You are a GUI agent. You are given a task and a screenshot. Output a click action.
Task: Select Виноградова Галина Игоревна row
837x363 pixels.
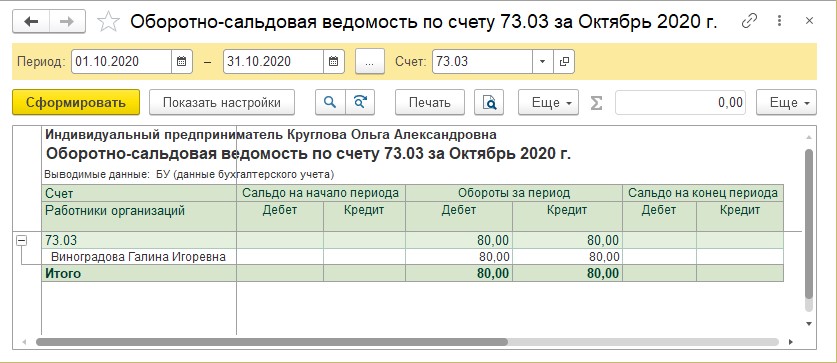click(139, 257)
